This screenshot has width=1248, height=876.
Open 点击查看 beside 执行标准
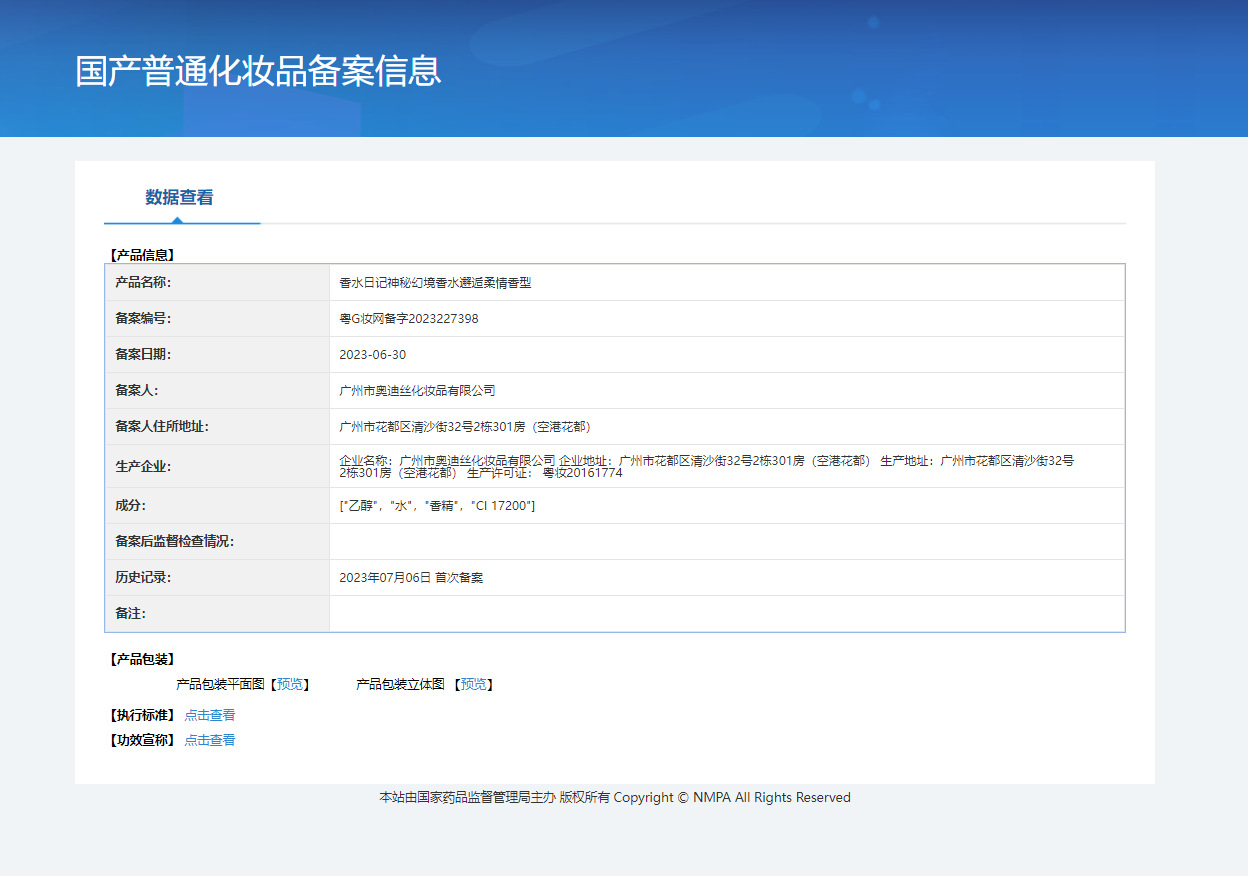click(210, 715)
